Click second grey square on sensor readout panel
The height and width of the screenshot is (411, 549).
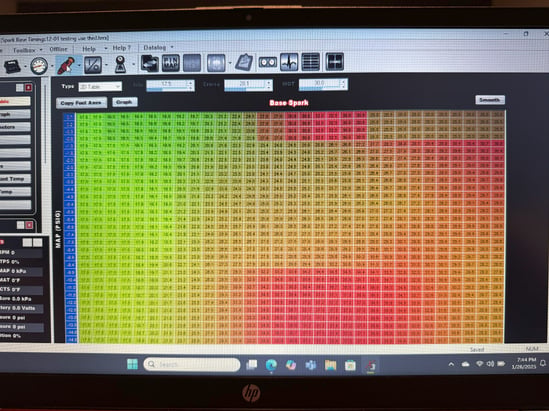pos(37,242)
